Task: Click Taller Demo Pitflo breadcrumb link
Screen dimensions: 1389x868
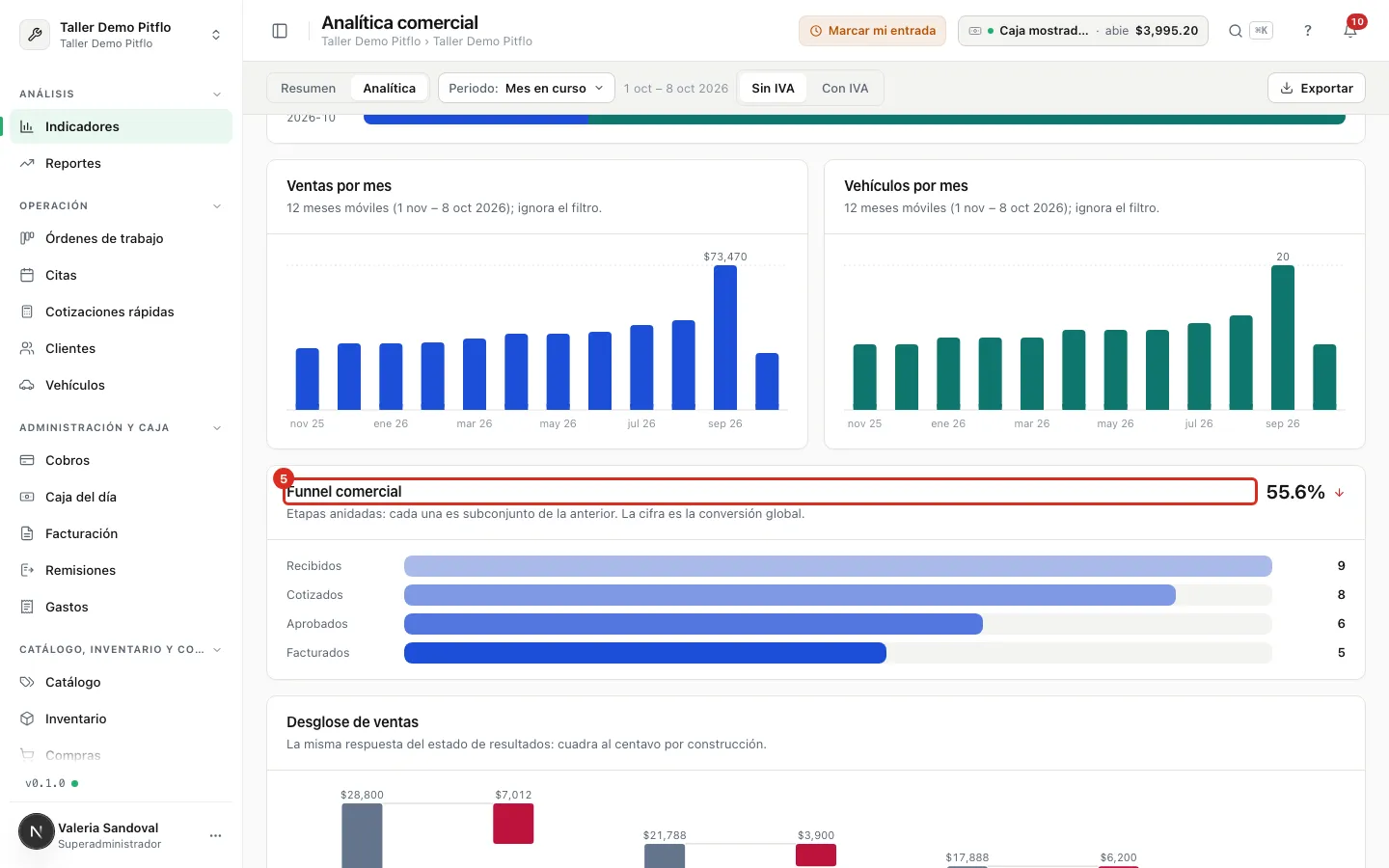Action: click(x=370, y=41)
